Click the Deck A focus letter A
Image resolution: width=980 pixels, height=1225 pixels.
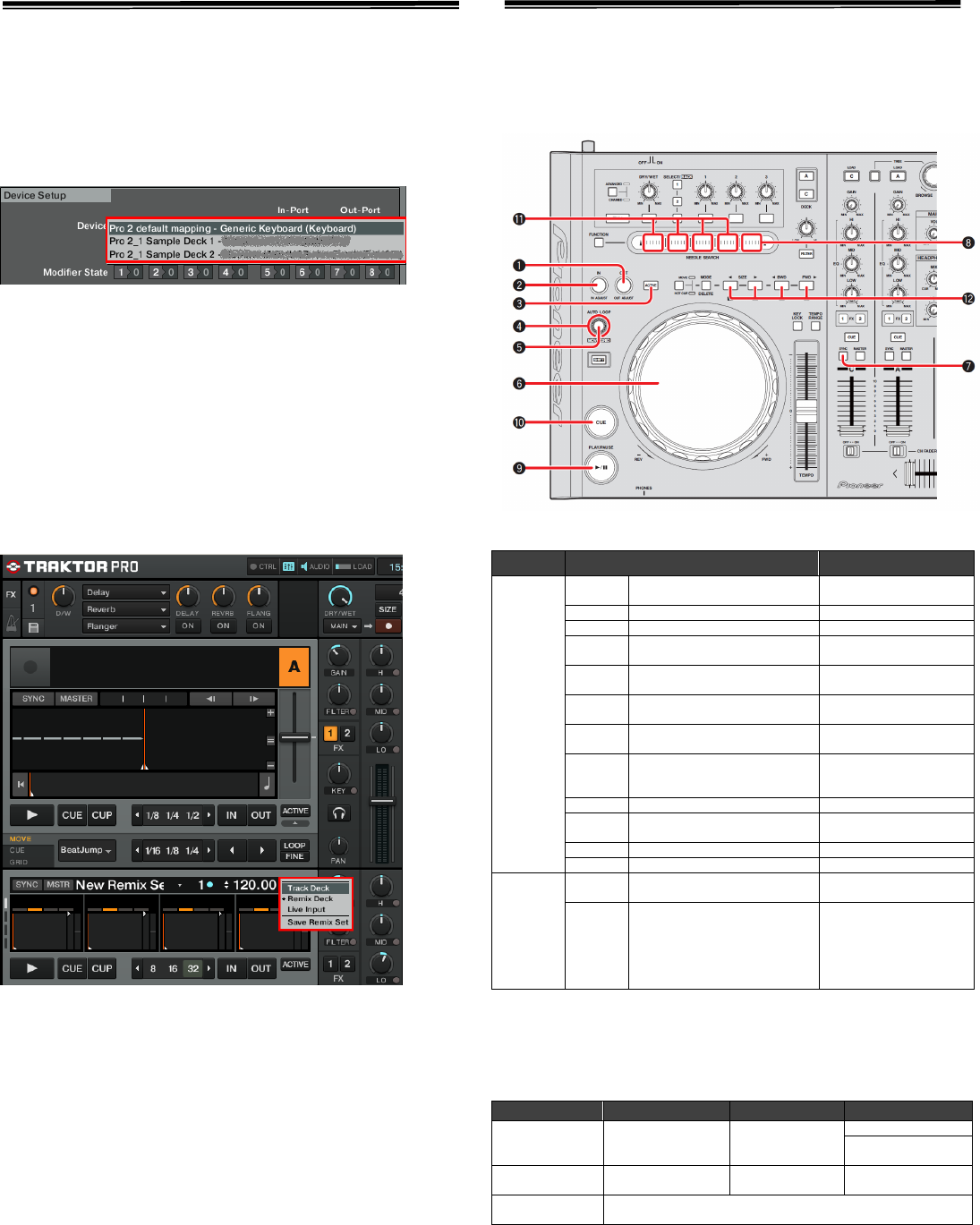click(294, 668)
